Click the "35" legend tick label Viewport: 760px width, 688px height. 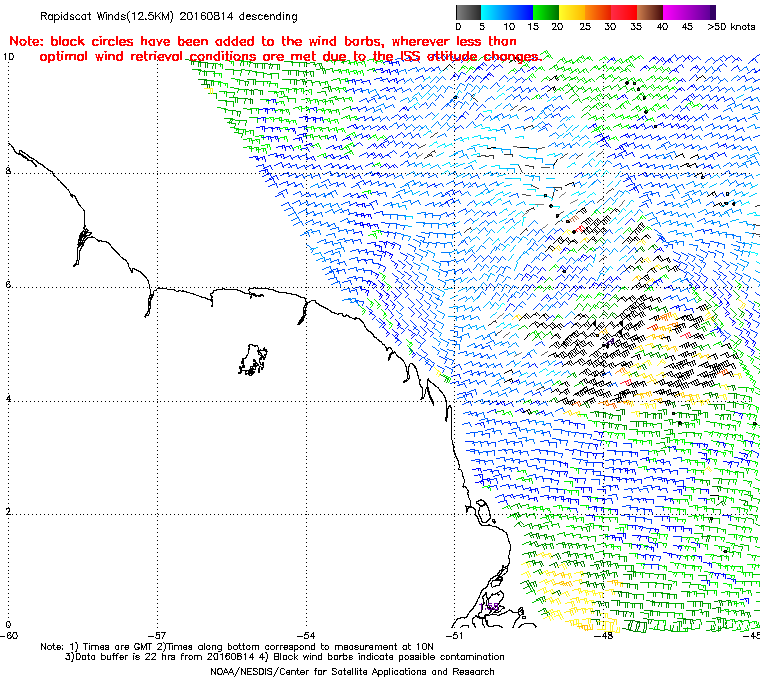636,27
